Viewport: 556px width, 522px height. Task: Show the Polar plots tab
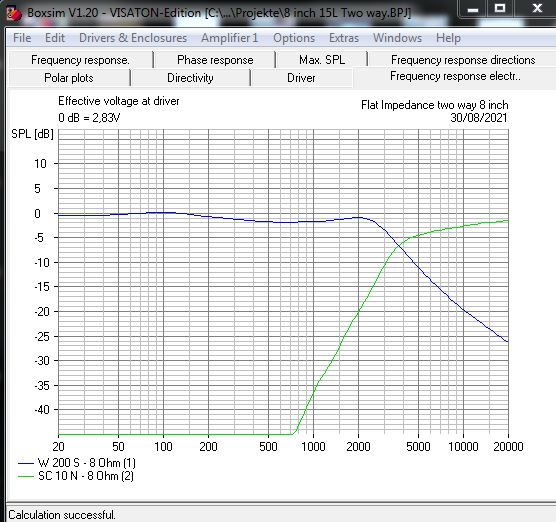click(x=69, y=78)
